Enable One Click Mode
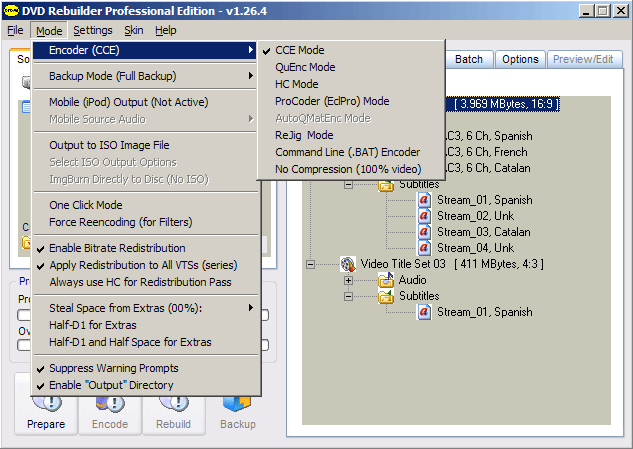 pos(146,205)
